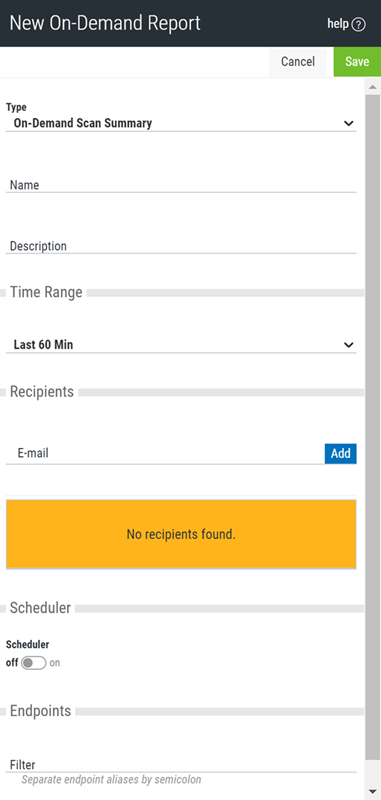The height and width of the screenshot is (800, 381).
Task: Click the Scheduler 'on' label
Action: click(x=55, y=663)
